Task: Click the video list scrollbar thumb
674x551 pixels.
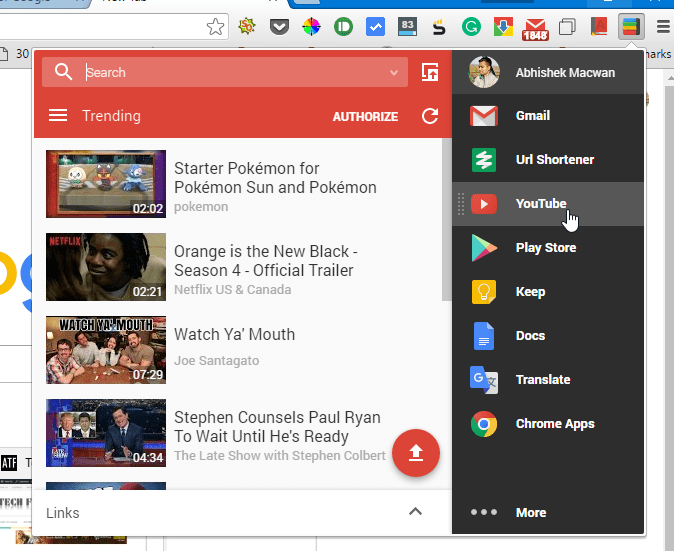Action: [x=447, y=219]
